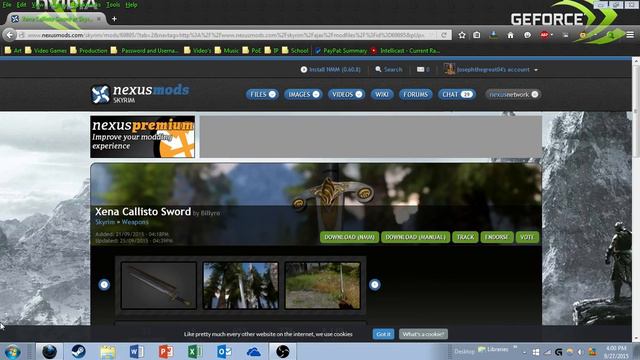Click the Install NMM link
Viewport: 640px width, 360px height.
tap(331, 69)
